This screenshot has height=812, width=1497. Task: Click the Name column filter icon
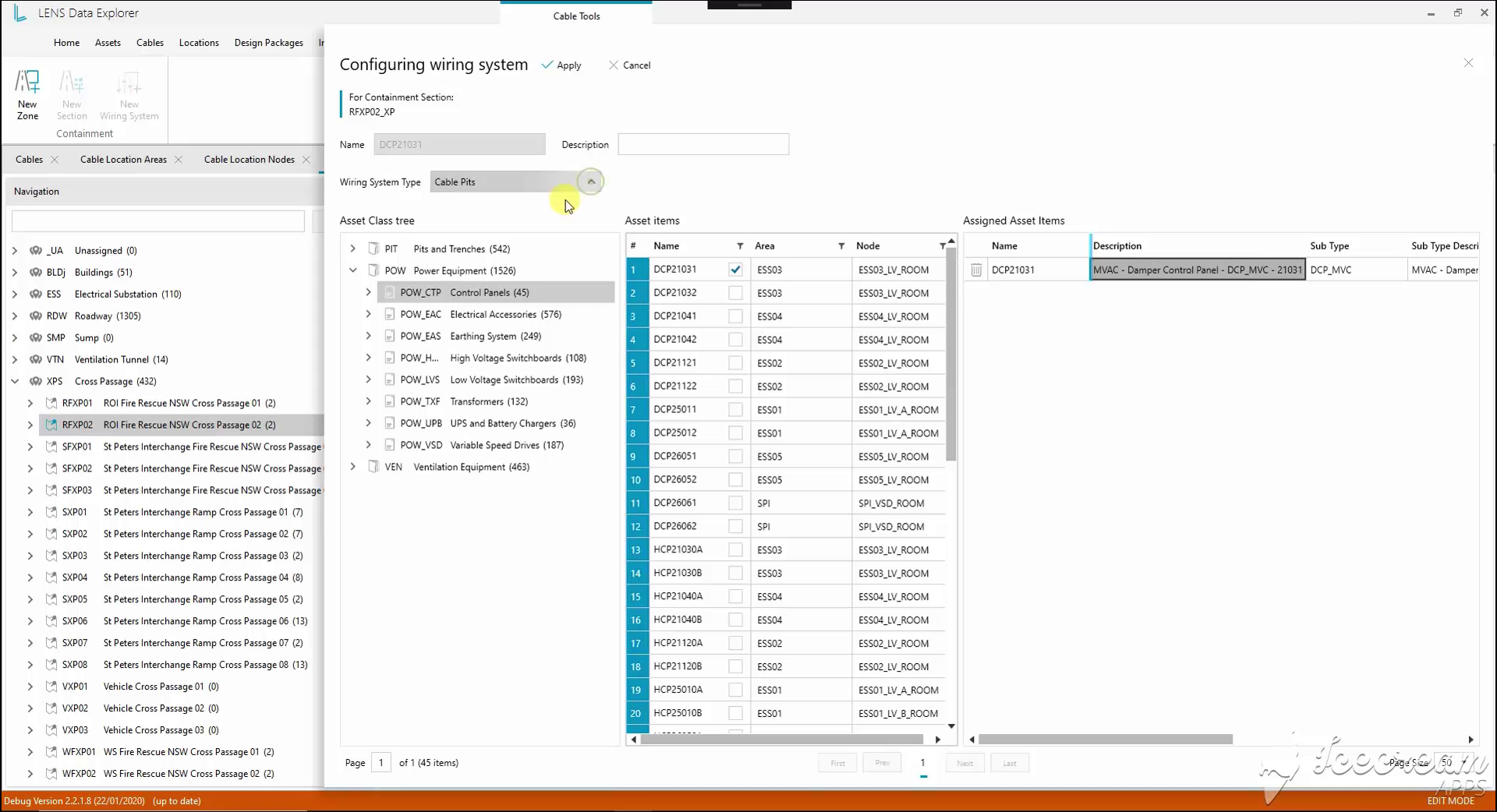(x=739, y=246)
